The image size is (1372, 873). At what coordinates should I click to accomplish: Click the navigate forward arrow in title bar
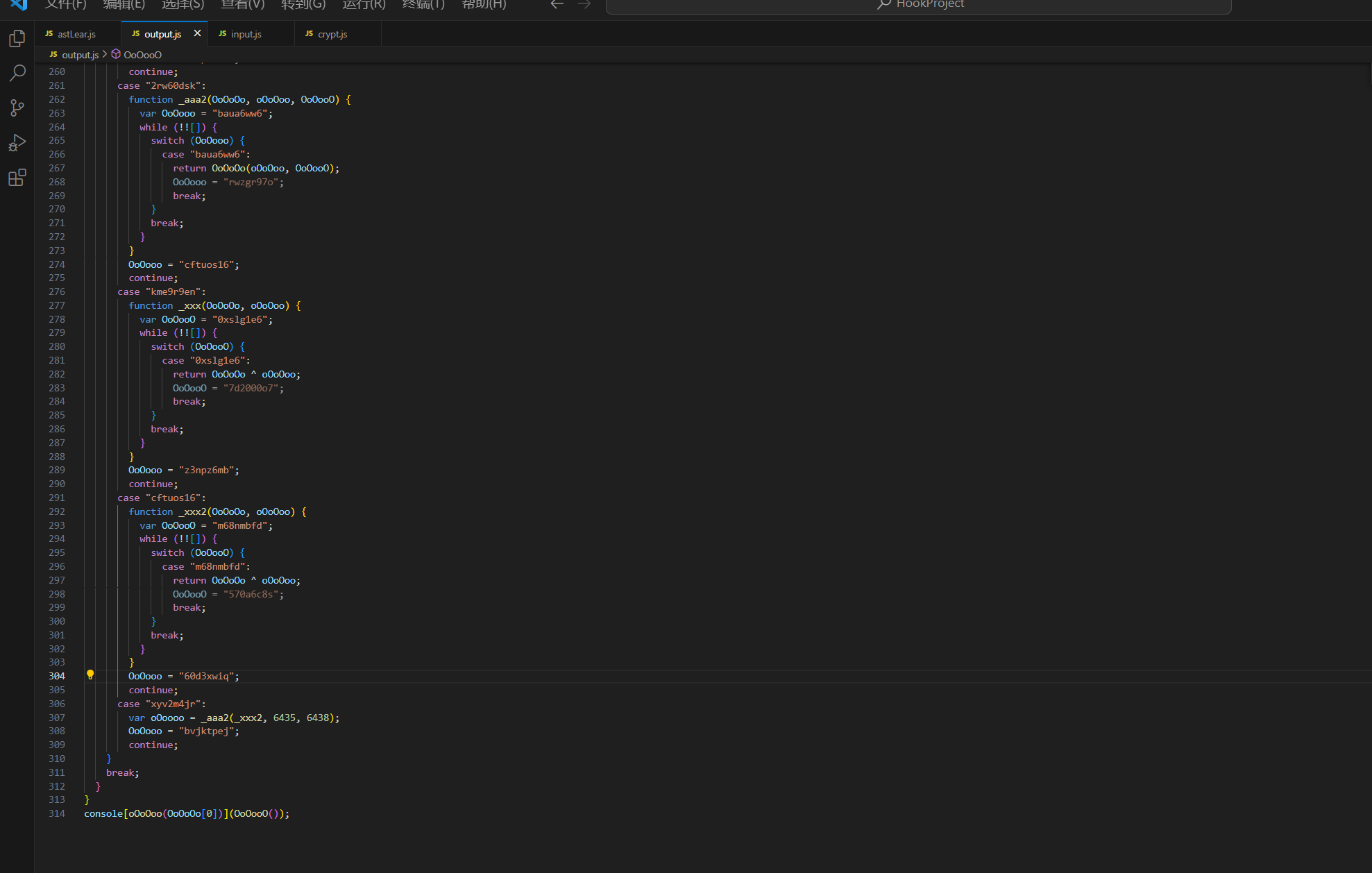[584, 5]
